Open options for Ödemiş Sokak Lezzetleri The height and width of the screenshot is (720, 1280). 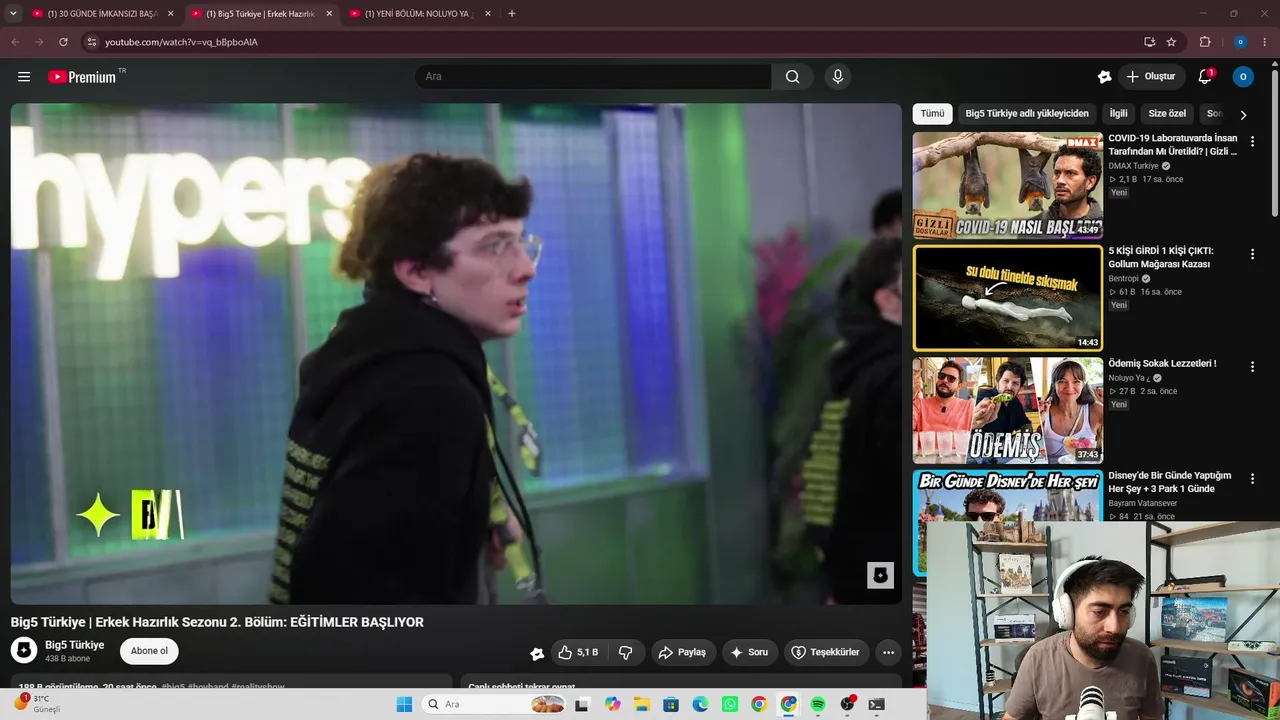1252,367
